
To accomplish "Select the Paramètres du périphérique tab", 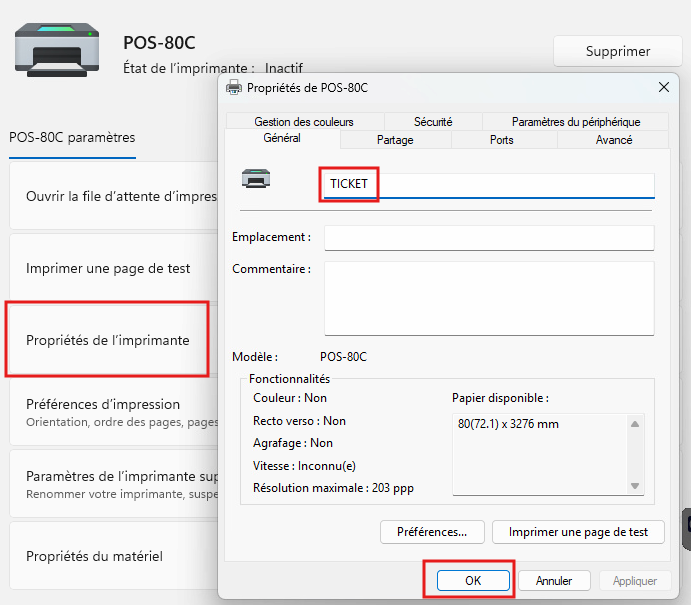I will point(575,122).
